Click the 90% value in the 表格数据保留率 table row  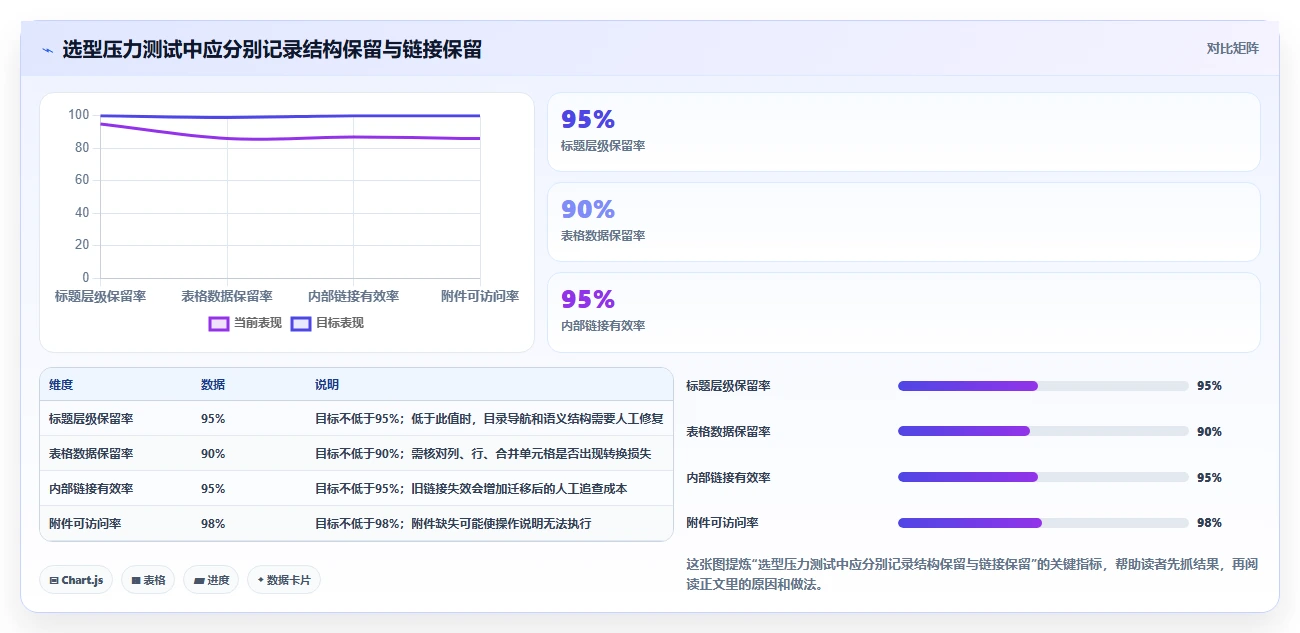pos(213,454)
